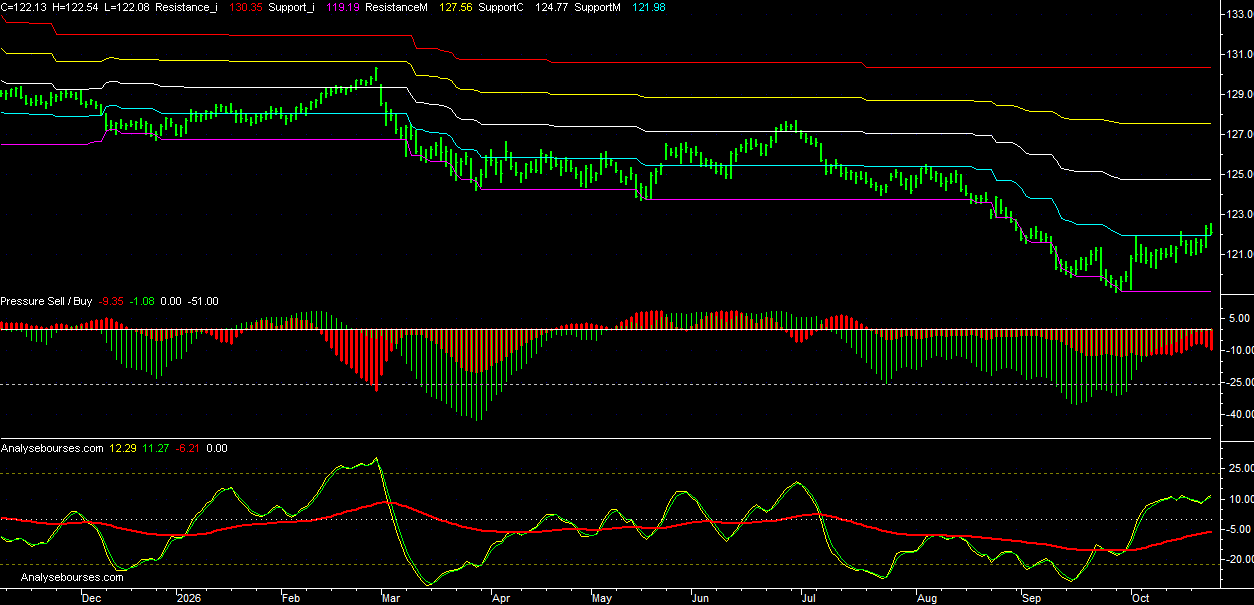This screenshot has height=605, width=1254.
Task: Click '0.00' in the Pressure Sell / Buy row
Action: (x=170, y=301)
